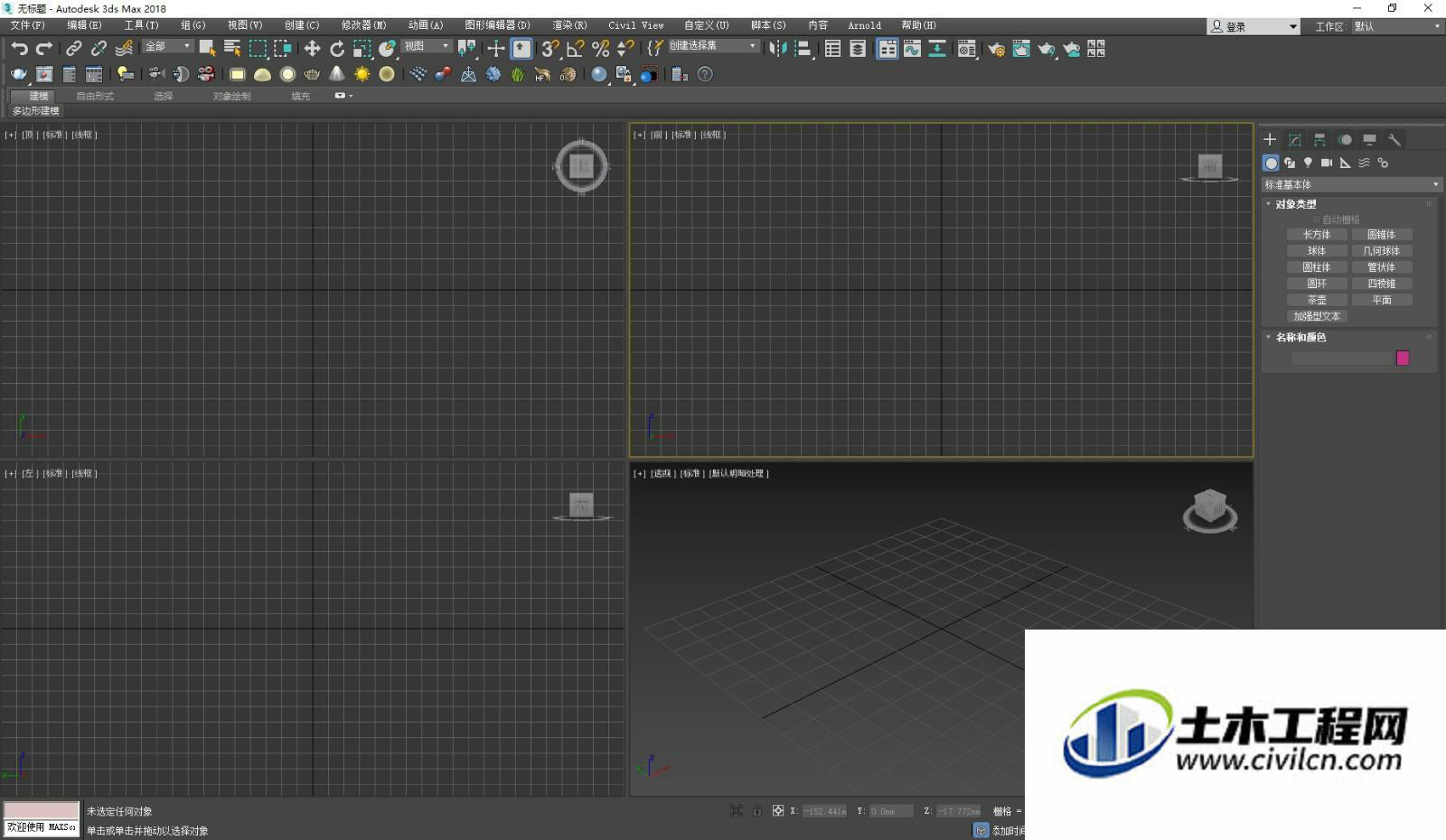Open the Schematic View icon
1446x840 pixels.
(x=937, y=49)
